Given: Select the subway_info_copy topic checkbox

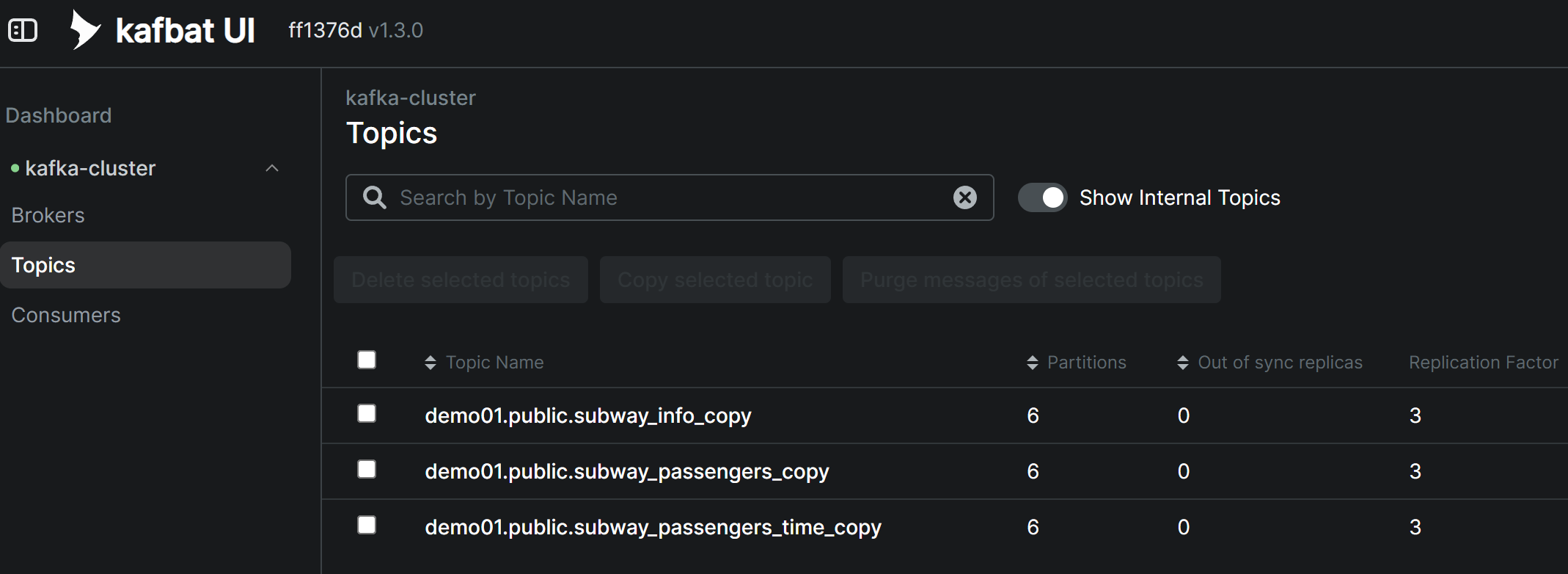Looking at the screenshot, I should point(367,414).
